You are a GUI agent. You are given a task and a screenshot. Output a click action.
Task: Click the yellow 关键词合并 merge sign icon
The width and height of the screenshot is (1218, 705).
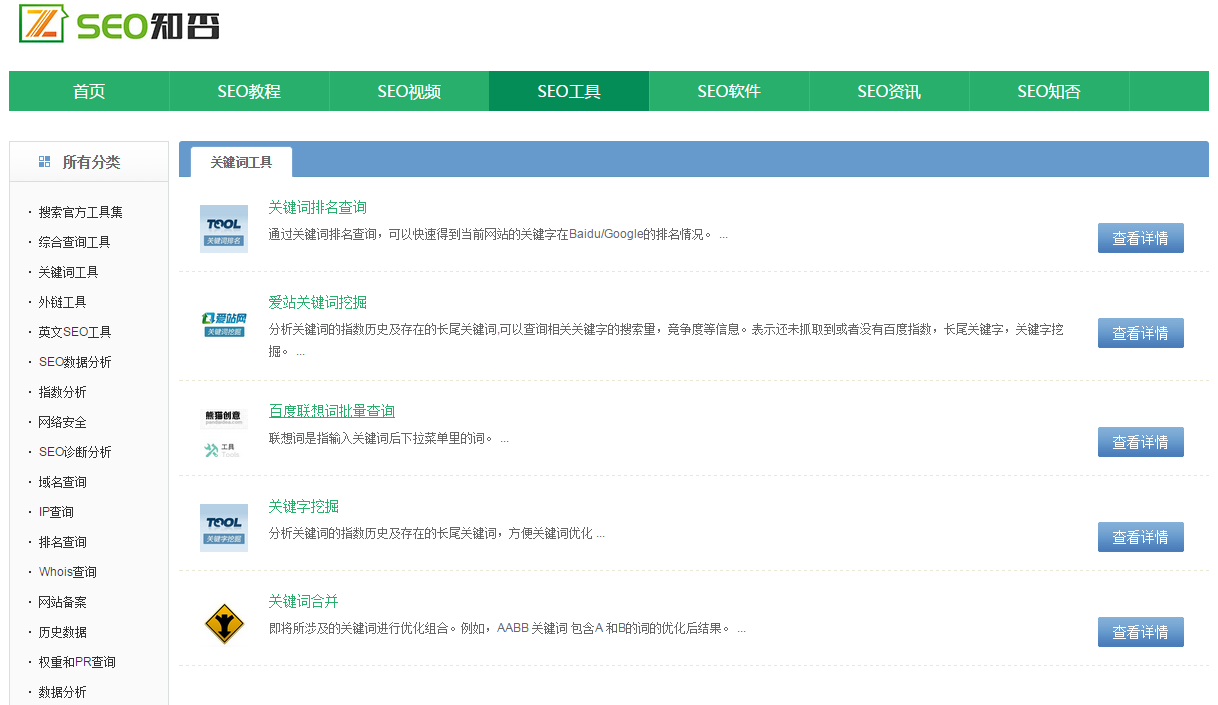click(x=224, y=624)
